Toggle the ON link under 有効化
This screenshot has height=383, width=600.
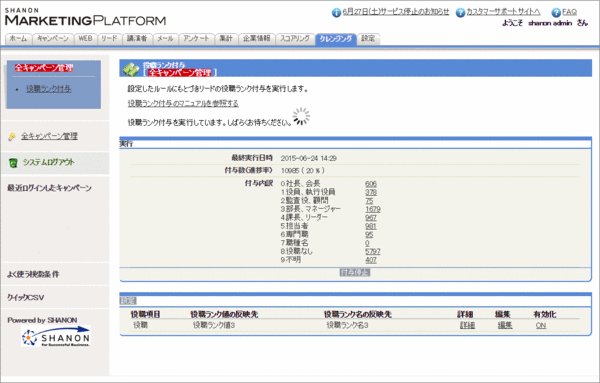click(x=541, y=325)
